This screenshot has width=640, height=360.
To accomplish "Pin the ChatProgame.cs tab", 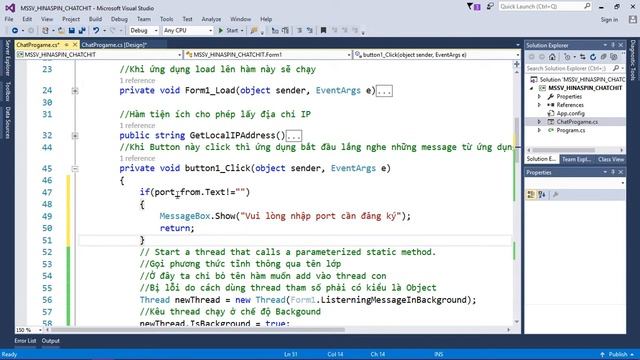I will tap(67, 44).
